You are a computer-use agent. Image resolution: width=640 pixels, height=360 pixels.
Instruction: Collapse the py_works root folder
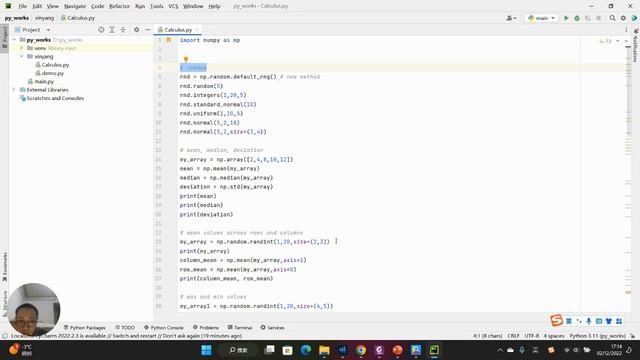[15, 40]
